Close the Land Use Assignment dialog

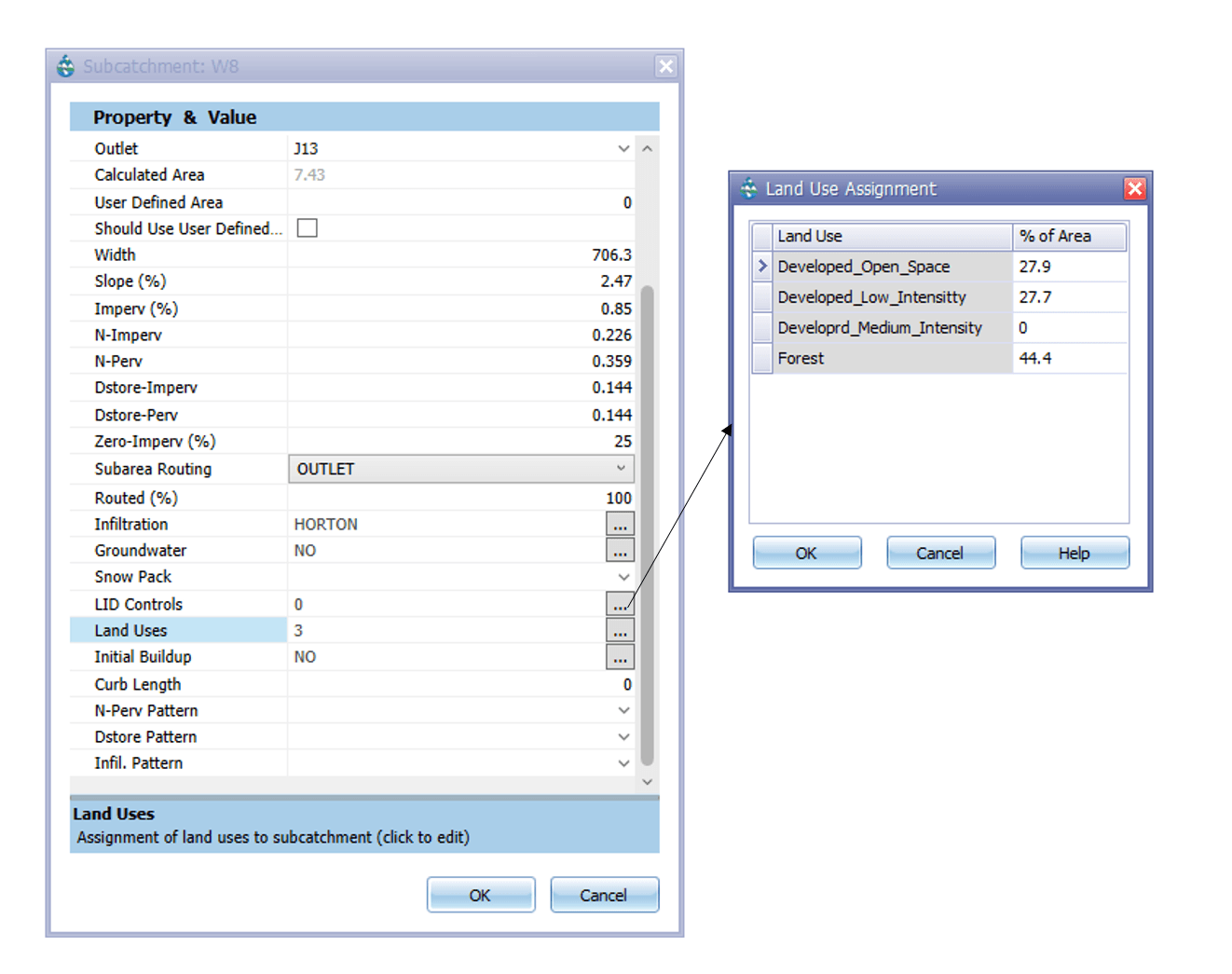point(1134,189)
